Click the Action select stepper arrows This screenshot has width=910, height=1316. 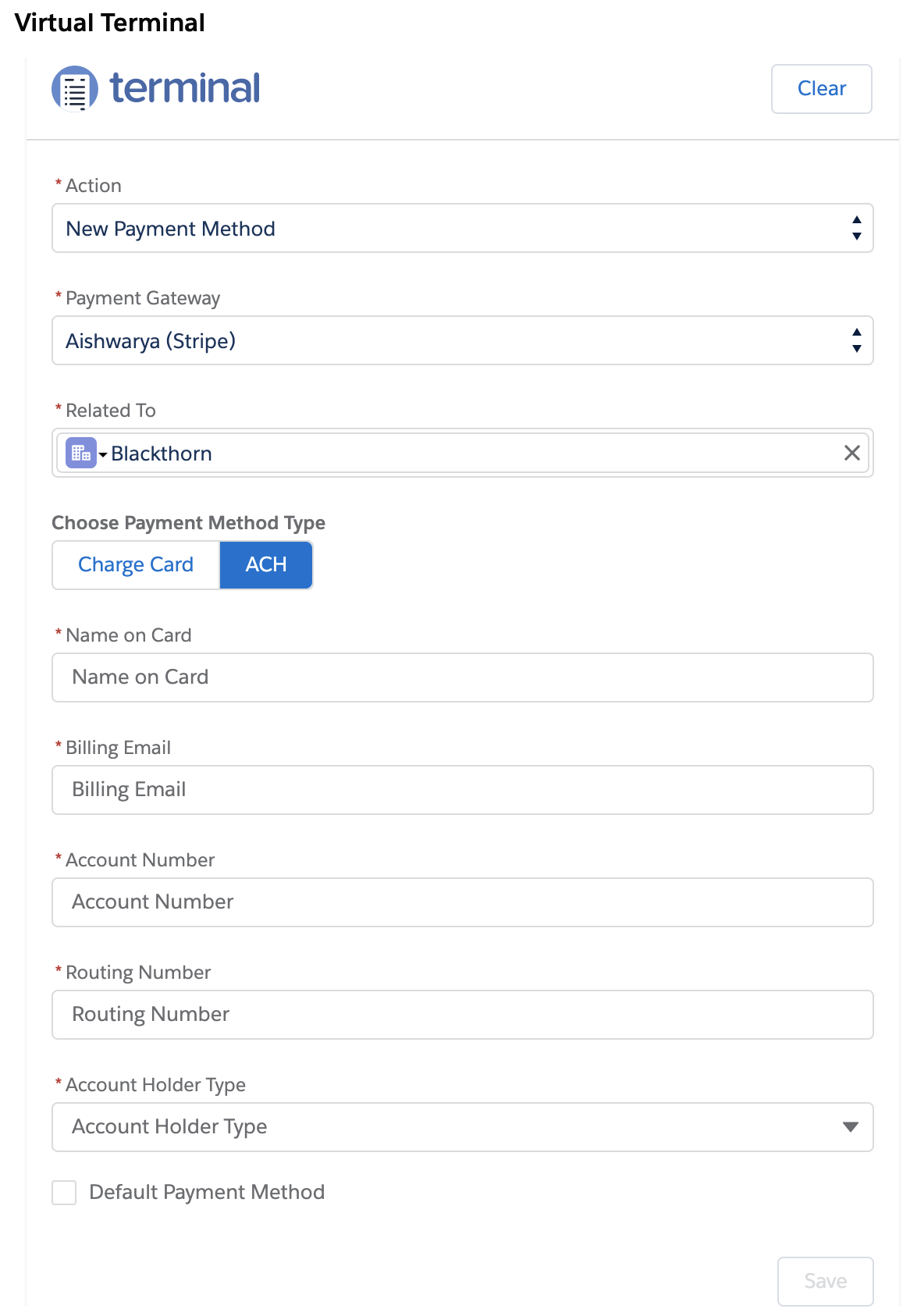(857, 228)
